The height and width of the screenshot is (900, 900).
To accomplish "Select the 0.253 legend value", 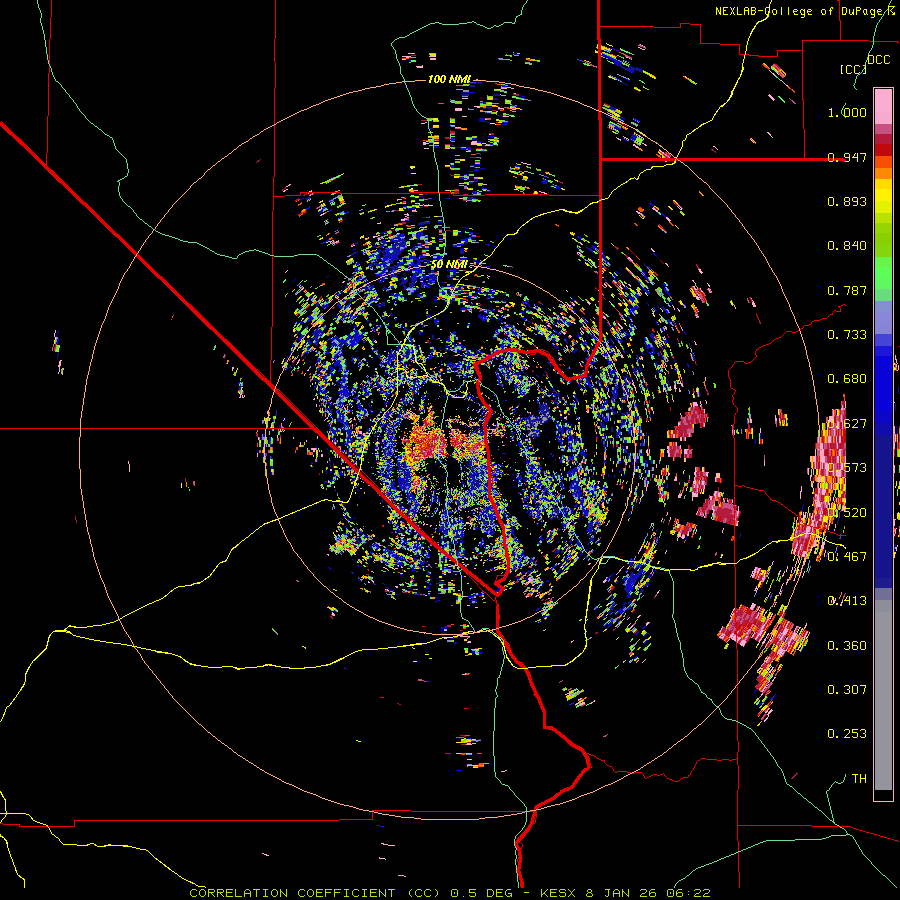I will pos(847,734).
